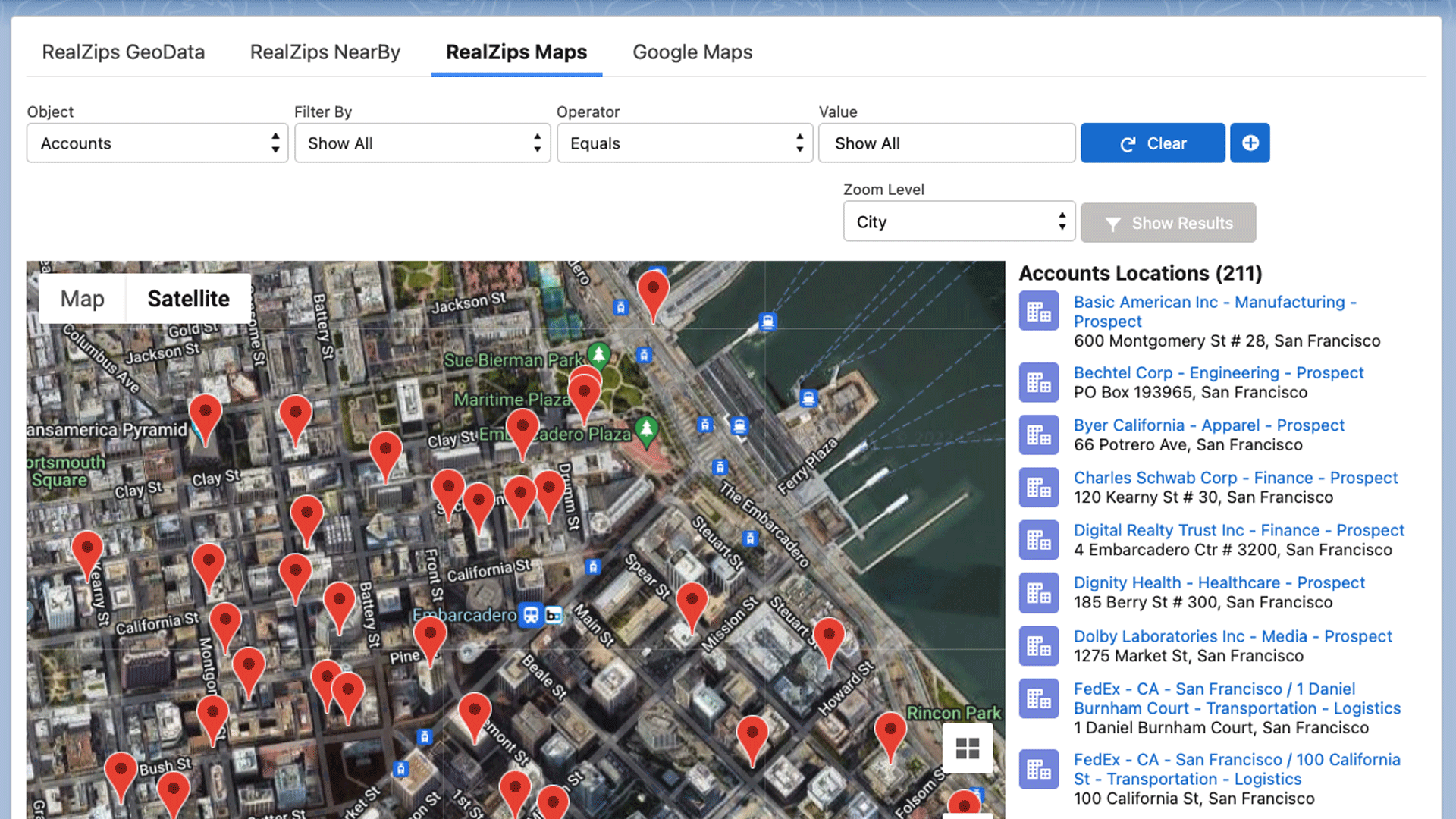Click the Basic American Inc building icon
Image resolution: width=1456 pixels, height=819 pixels.
[x=1039, y=311]
